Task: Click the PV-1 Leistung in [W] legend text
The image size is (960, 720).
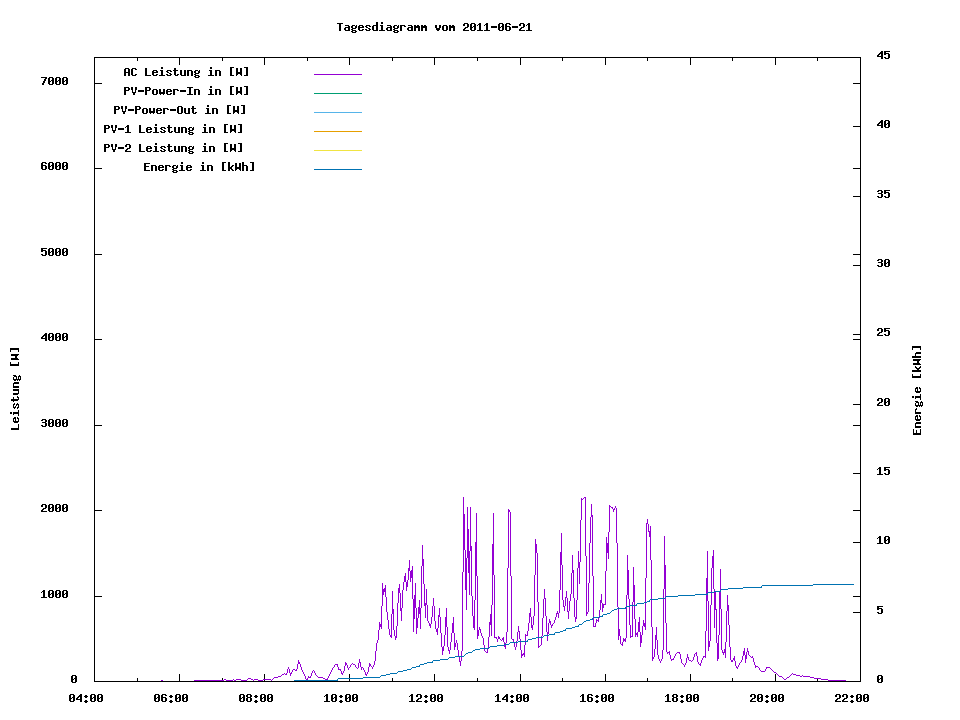Action: point(173,129)
